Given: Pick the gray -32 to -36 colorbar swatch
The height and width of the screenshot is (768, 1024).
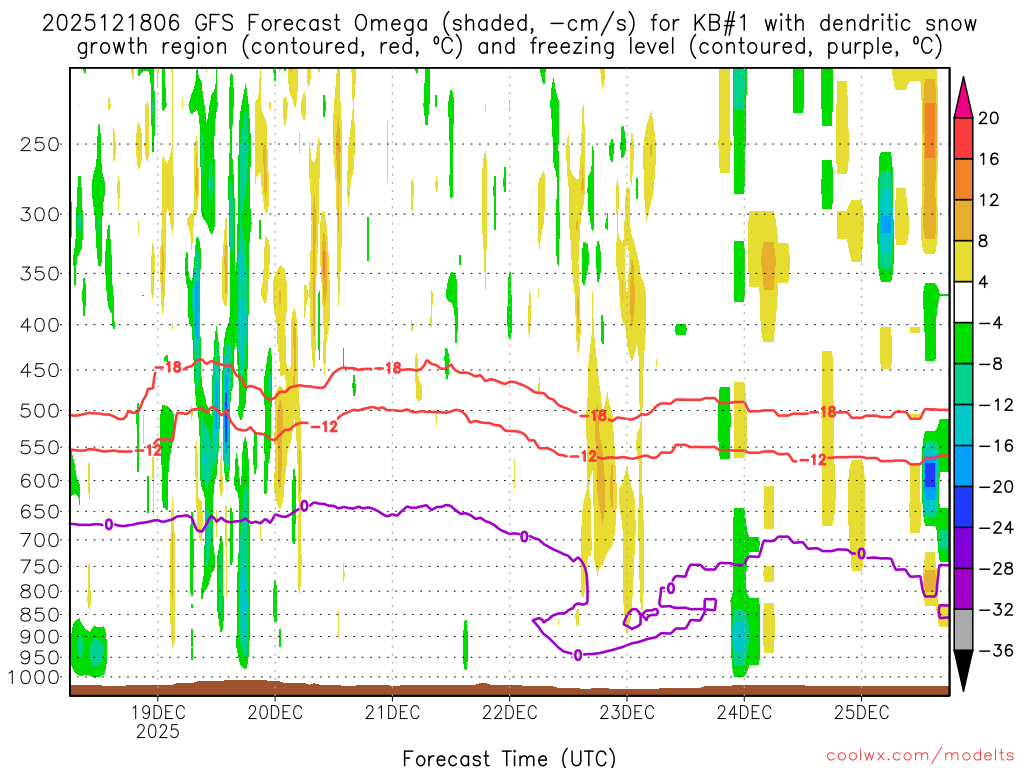Looking at the screenshot, I should 963,630.
